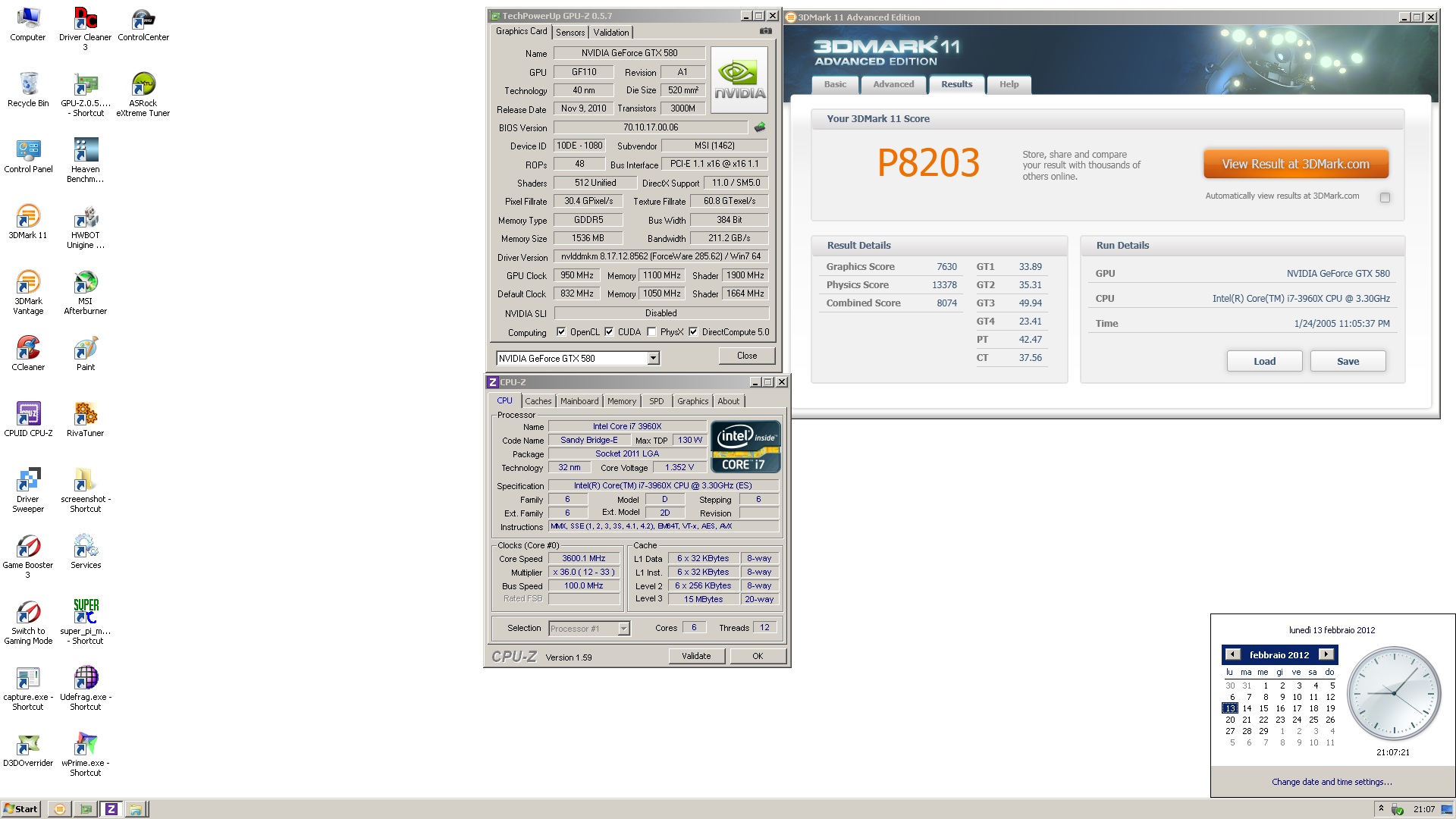Enable automatically view results at 3DMark.com
Viewport: 1456px width, 819px height.
(x=1385, y=197)
